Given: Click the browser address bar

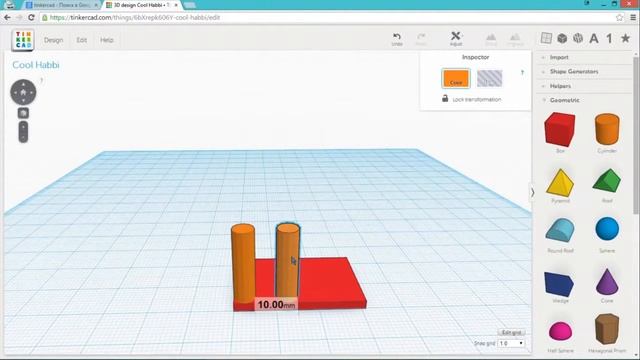Looking at the screenshot, I should click(x=327, y=18).
